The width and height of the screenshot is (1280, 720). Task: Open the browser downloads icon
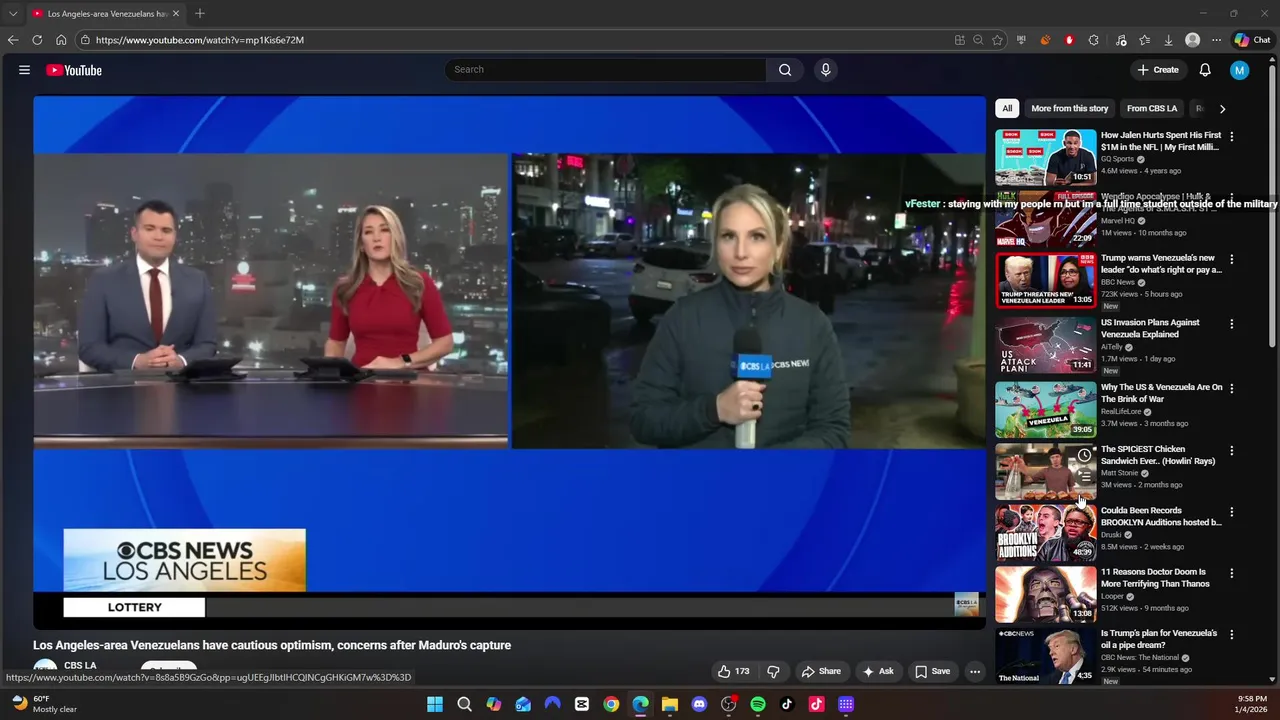click(1168, 40)
